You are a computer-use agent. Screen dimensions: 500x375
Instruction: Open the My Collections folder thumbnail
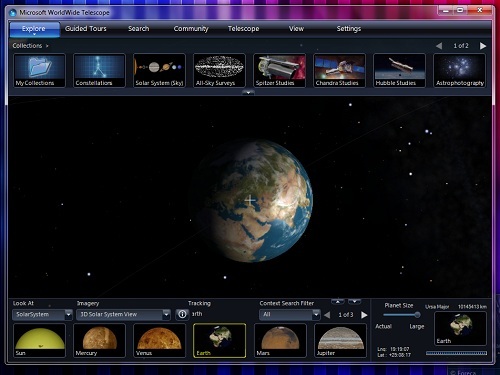39,71
